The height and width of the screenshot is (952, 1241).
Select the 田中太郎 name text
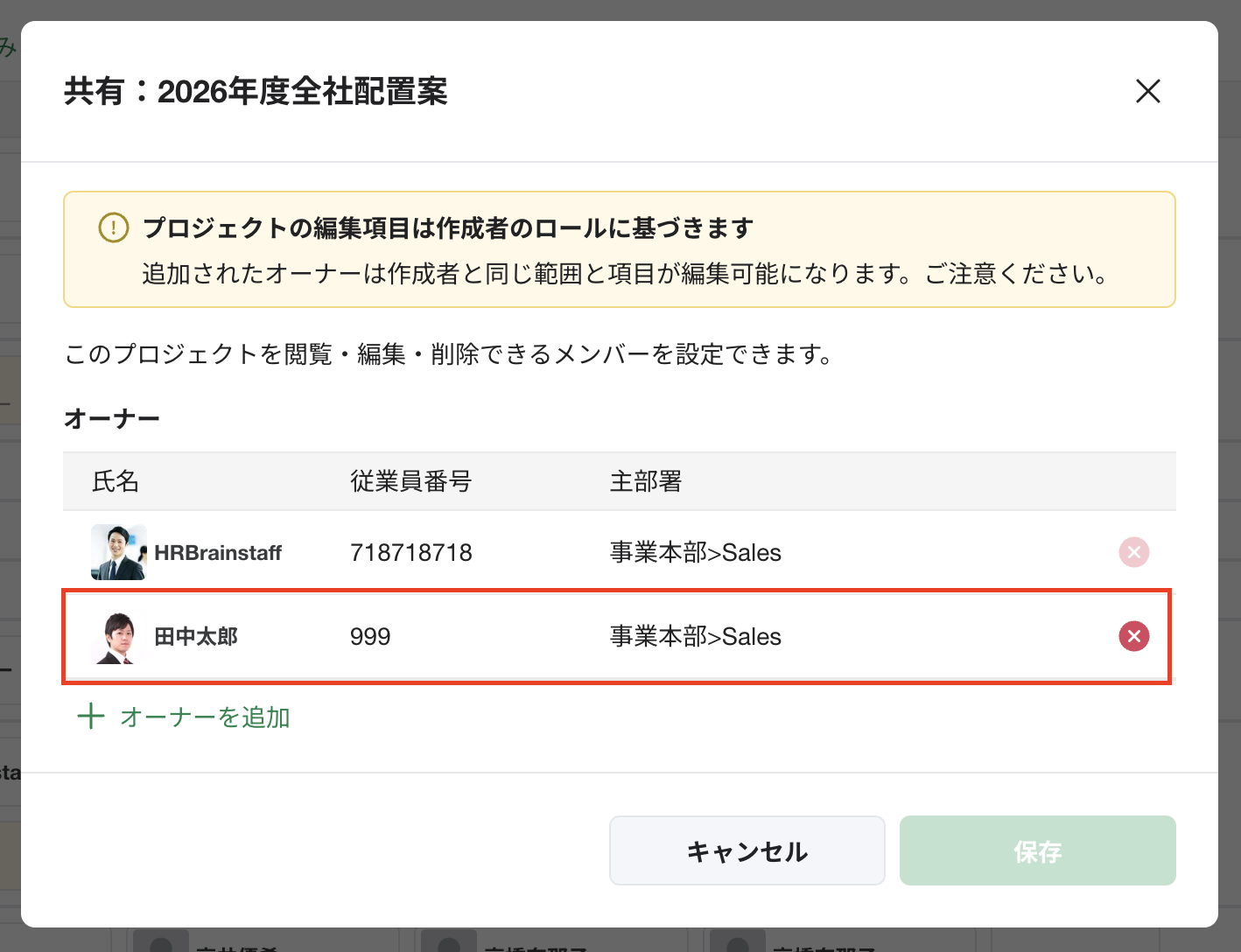pyautogui.click(x=196, y=637)
